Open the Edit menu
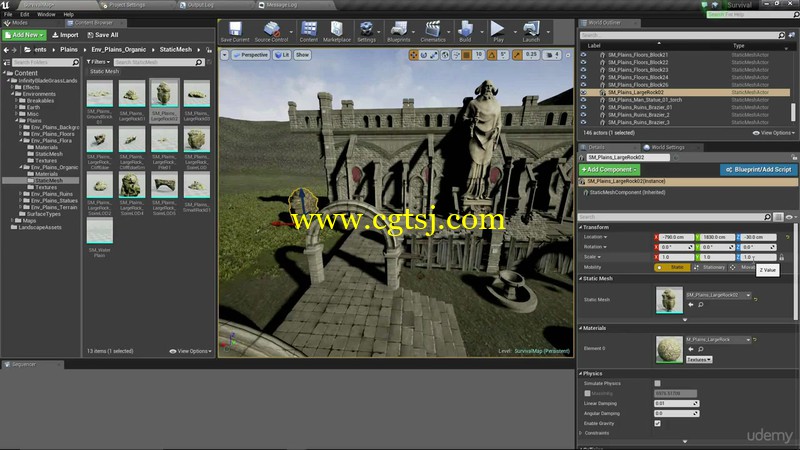Screen dimensions: 800x450 (24, 14)
